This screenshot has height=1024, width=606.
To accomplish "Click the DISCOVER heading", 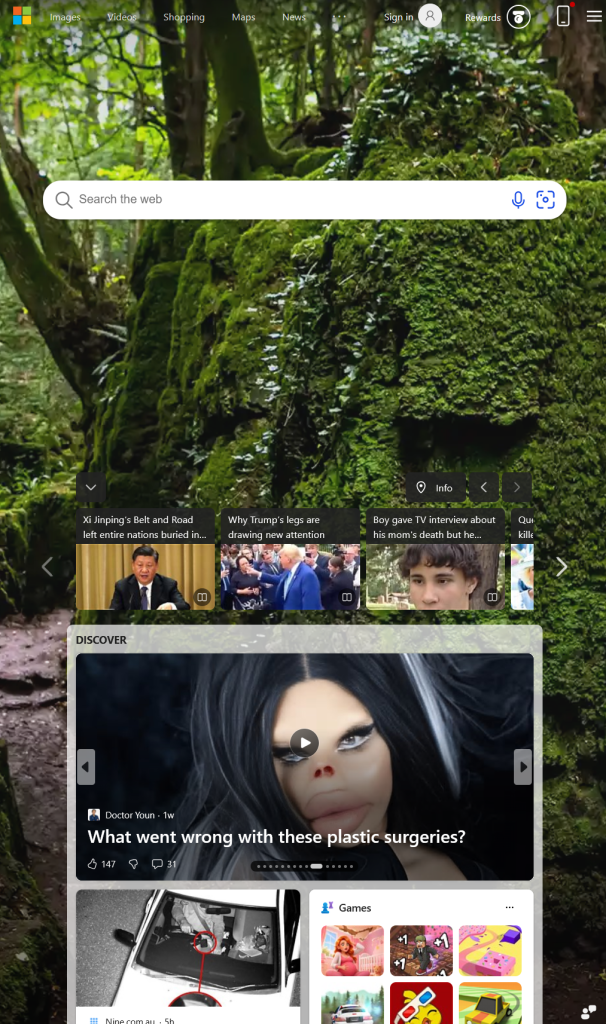I will coord(101,640).
